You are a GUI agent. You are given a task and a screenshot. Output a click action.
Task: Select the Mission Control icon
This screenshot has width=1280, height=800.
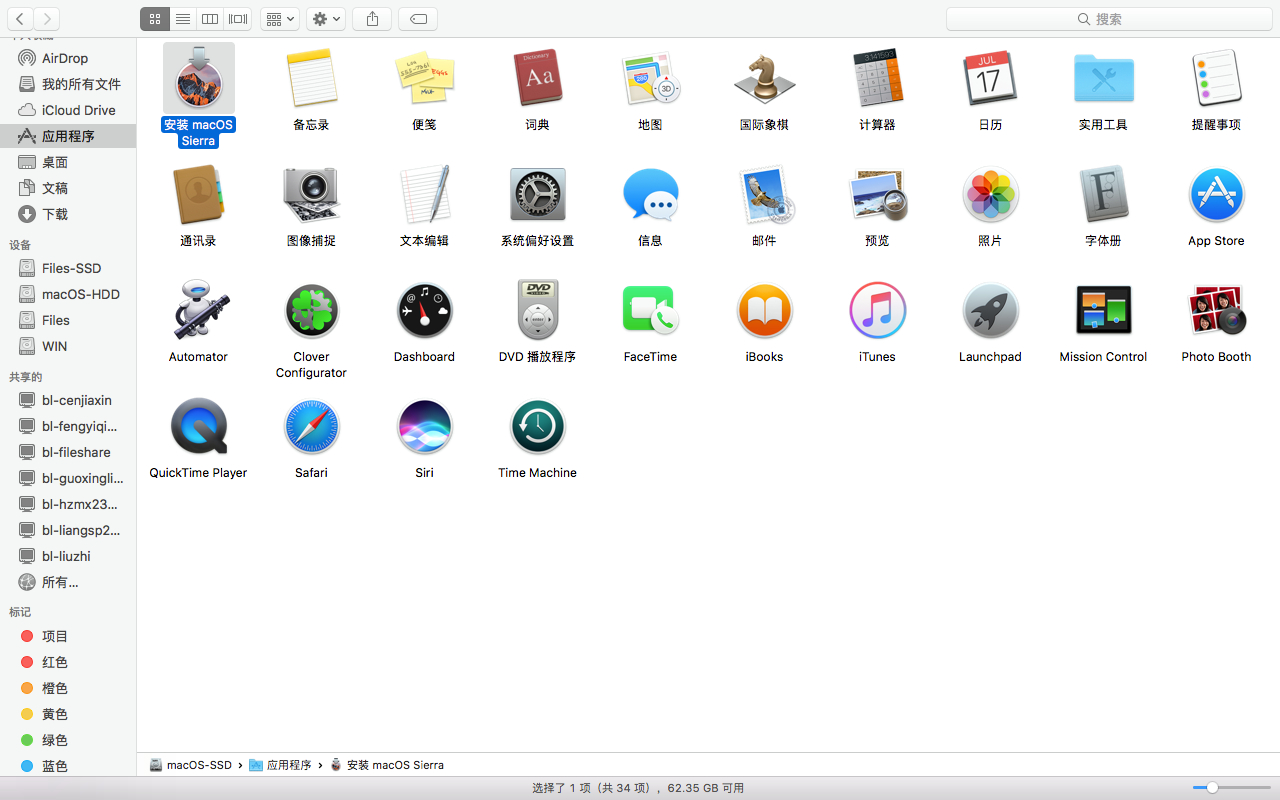1103,311
